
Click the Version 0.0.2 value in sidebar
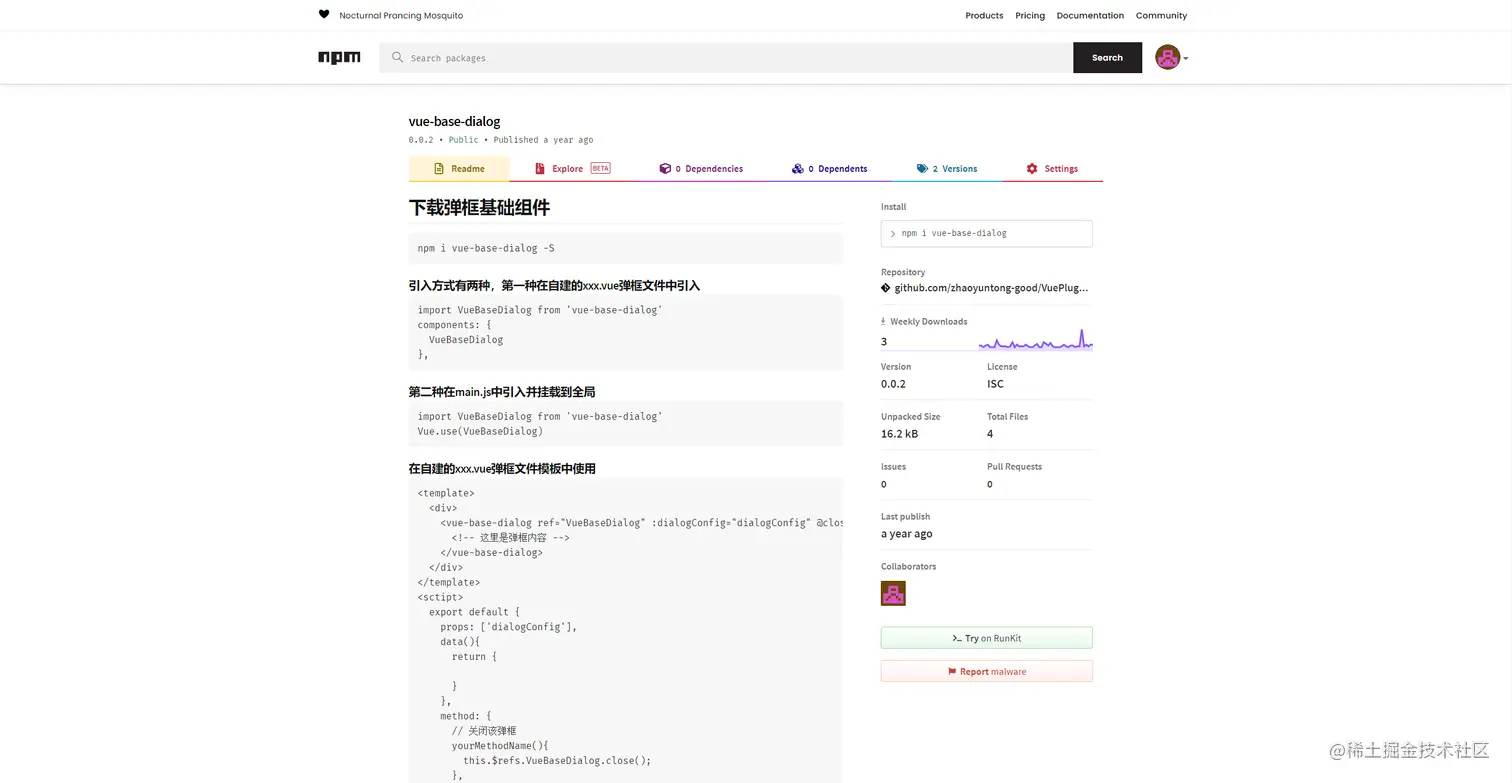(893, 384)
